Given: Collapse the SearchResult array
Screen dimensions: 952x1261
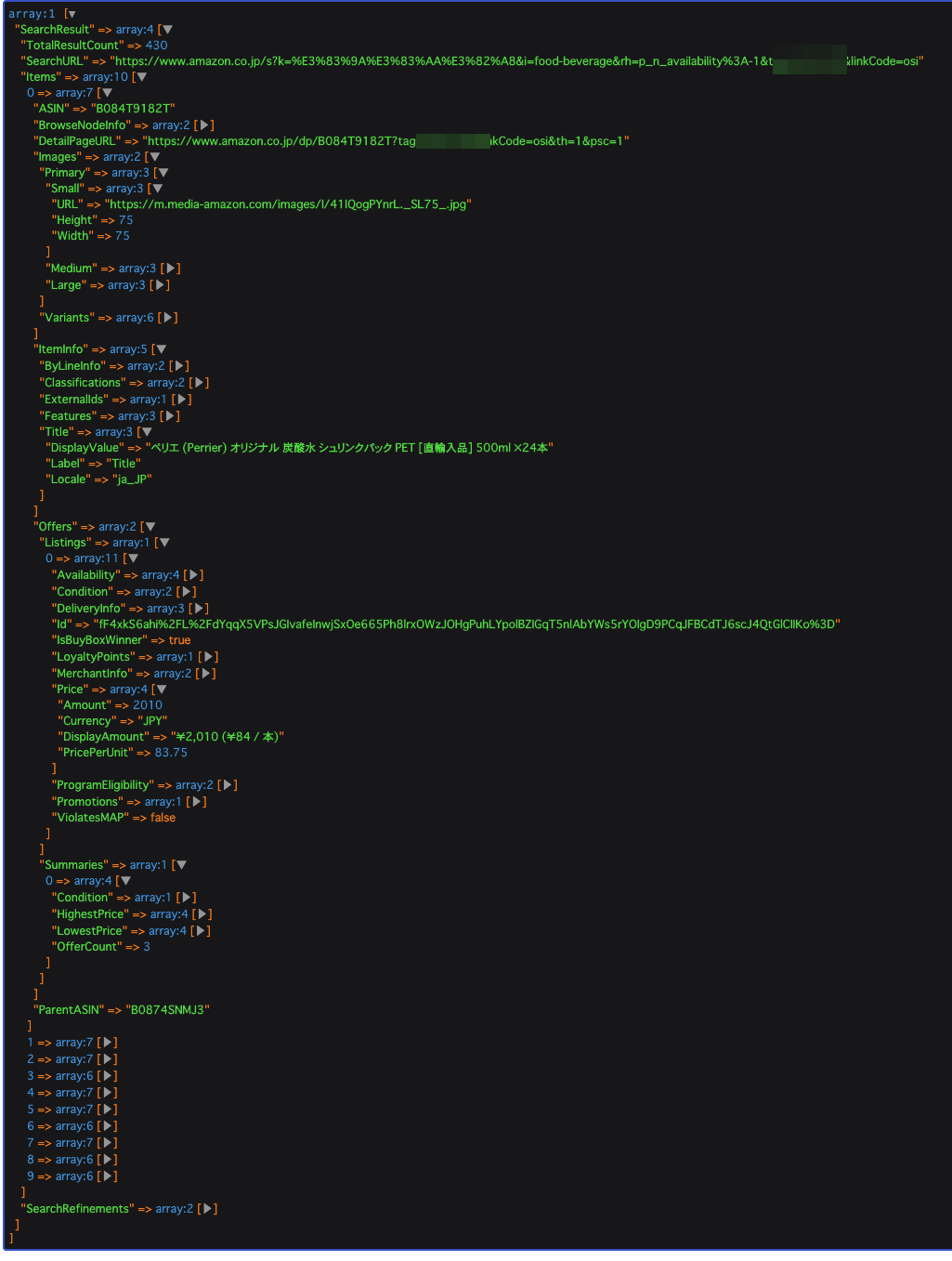Looking at the screenshot, I should [167, 30].
